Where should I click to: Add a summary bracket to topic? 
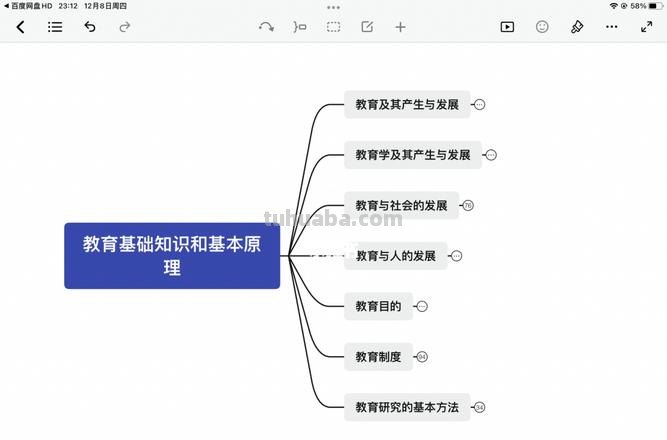point(299,27)
